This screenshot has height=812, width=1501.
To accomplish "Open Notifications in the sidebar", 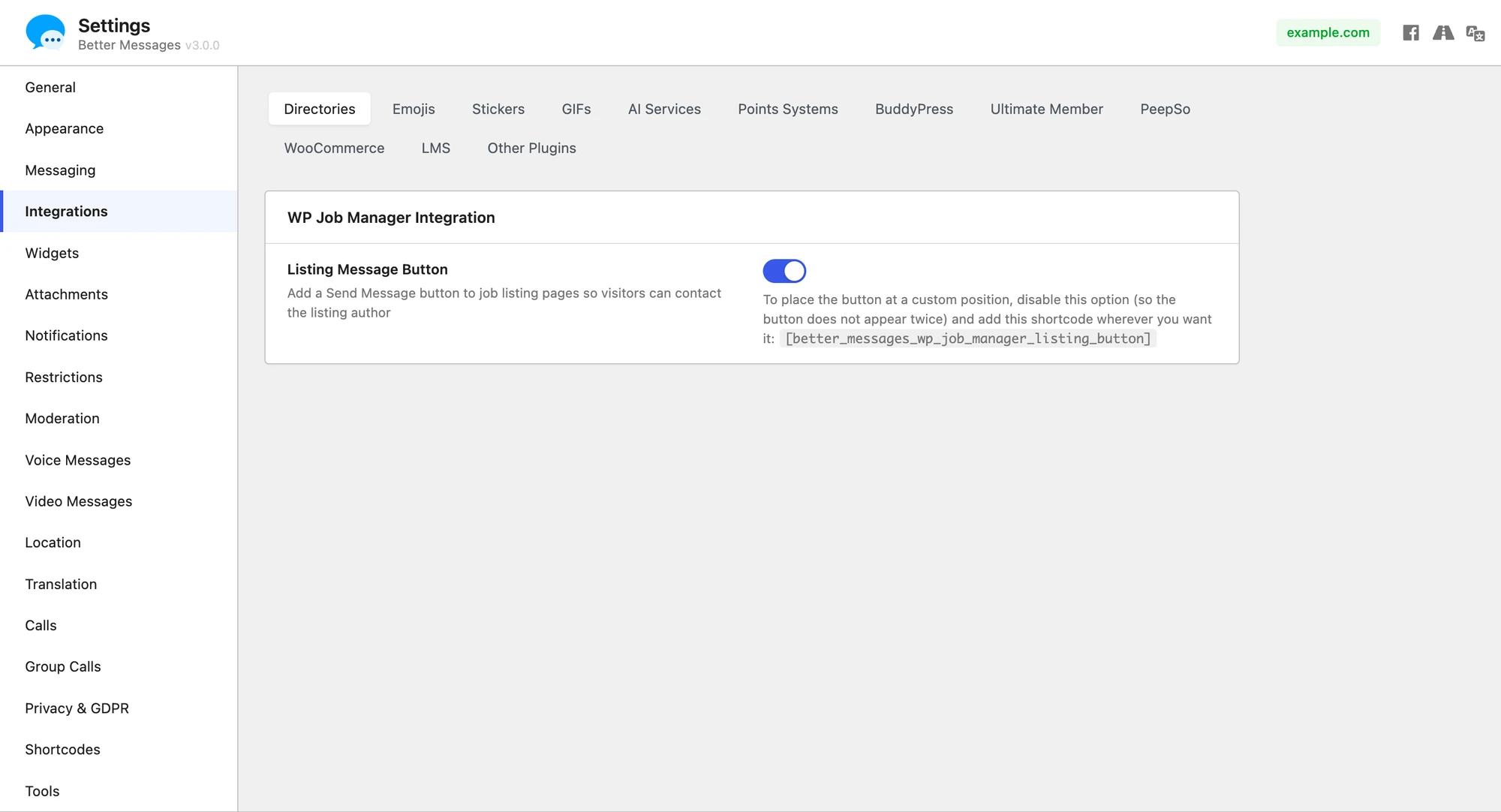I will 119,335.
